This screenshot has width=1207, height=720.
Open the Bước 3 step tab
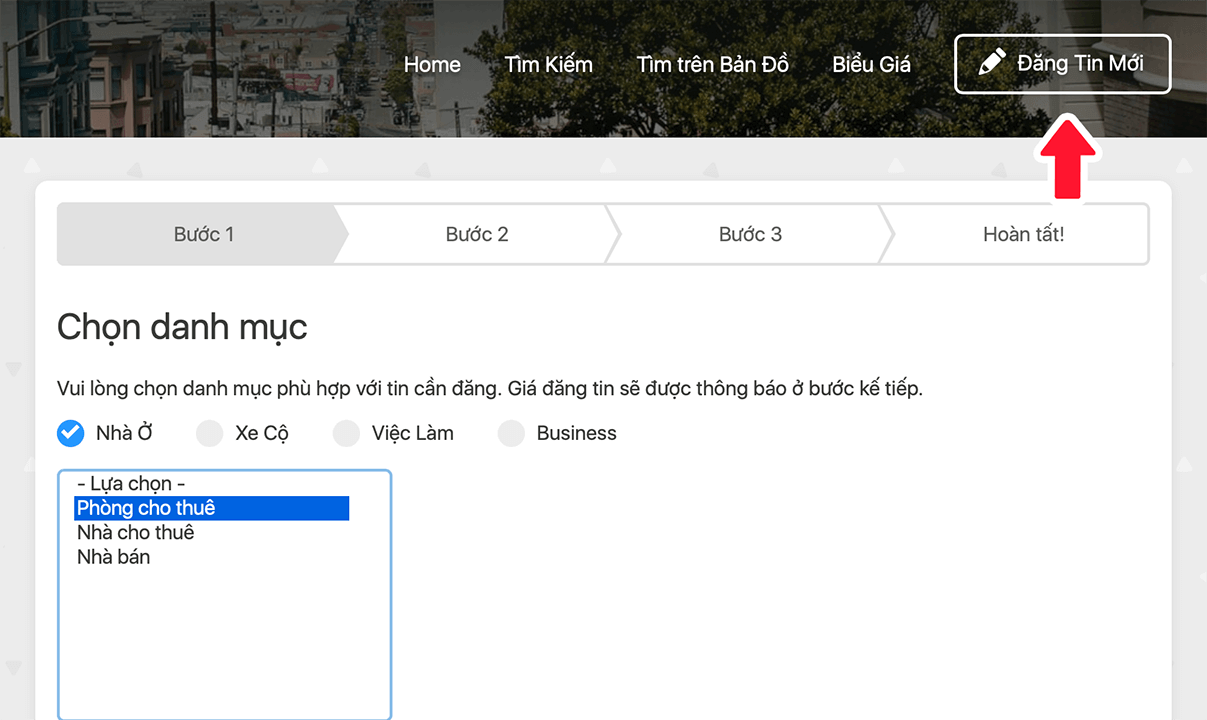(750, 235)
